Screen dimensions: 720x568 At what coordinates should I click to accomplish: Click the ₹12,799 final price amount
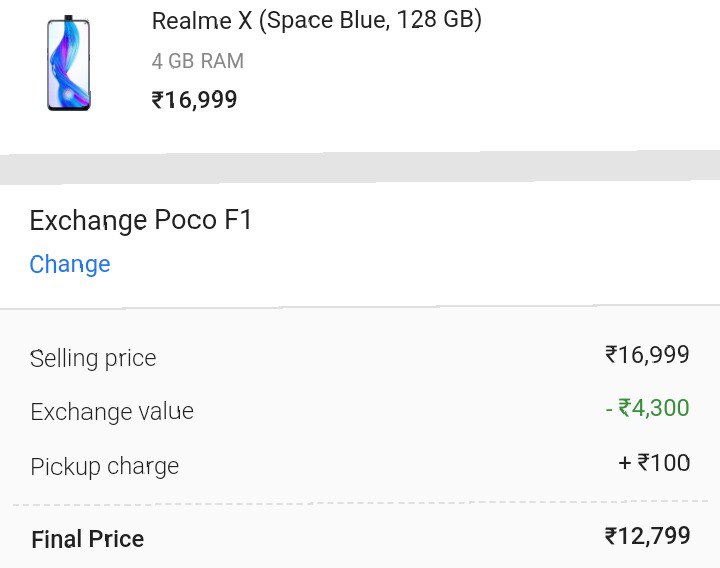pos(647,536)
